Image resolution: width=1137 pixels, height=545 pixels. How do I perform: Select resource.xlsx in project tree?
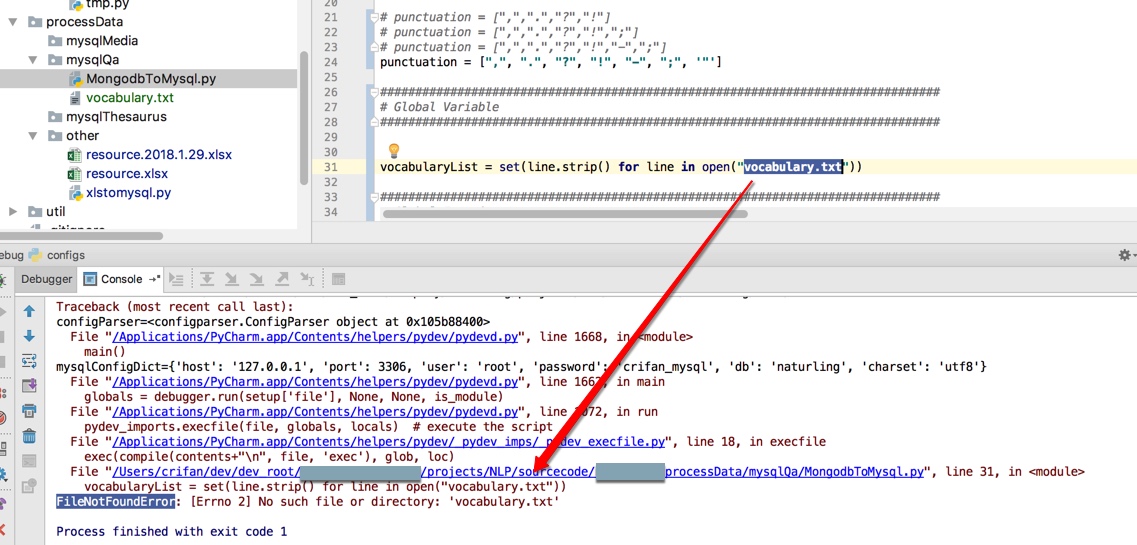click(x=127, y=173)
